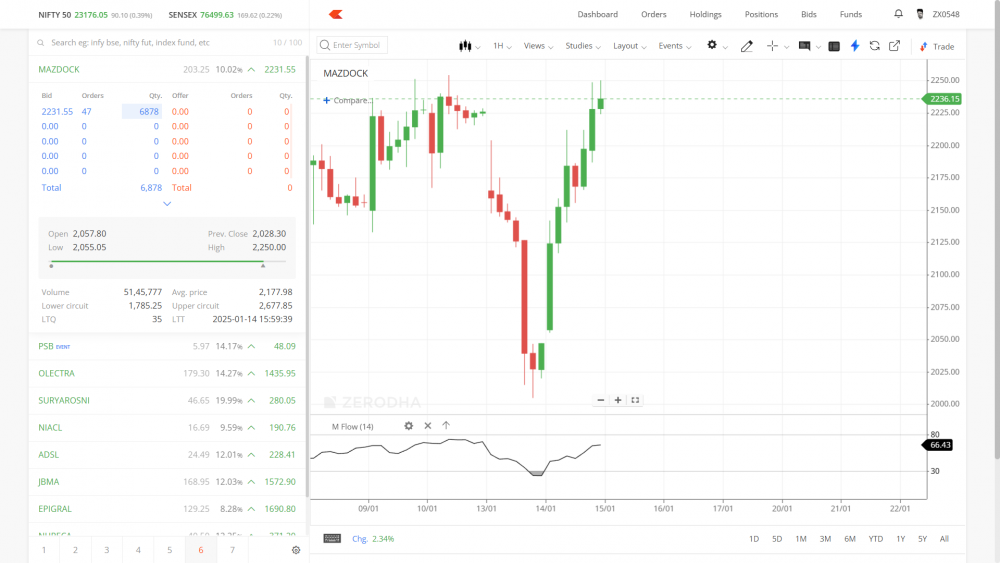This screenshot has height=563, width=1000.
Task: Open the Views dropdown
Action: pyautogui.click(x=538, y=46)
